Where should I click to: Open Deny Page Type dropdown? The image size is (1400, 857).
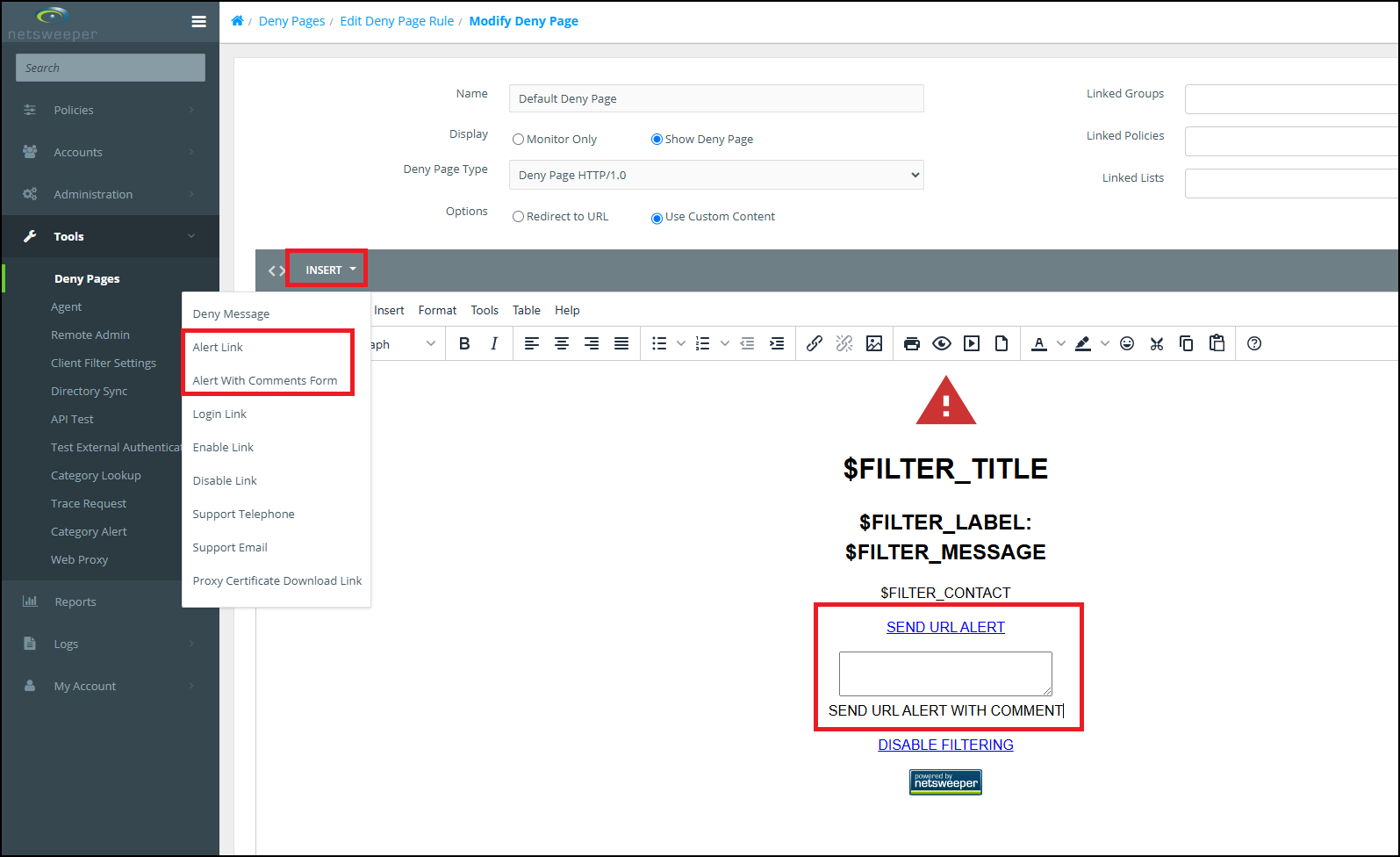[x=716, y=175]
